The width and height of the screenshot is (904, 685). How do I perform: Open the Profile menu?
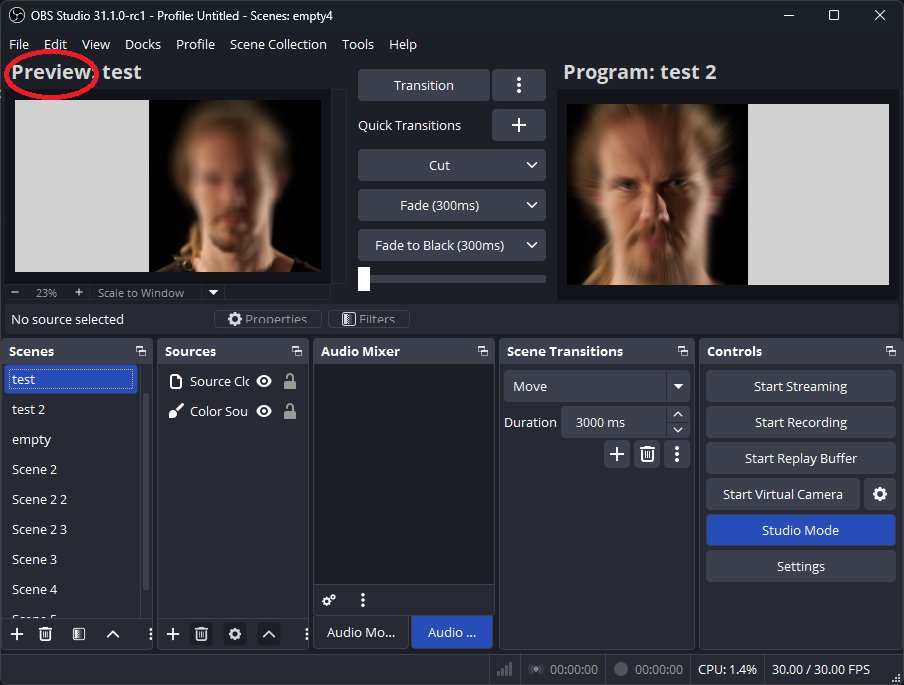[195, 44]
